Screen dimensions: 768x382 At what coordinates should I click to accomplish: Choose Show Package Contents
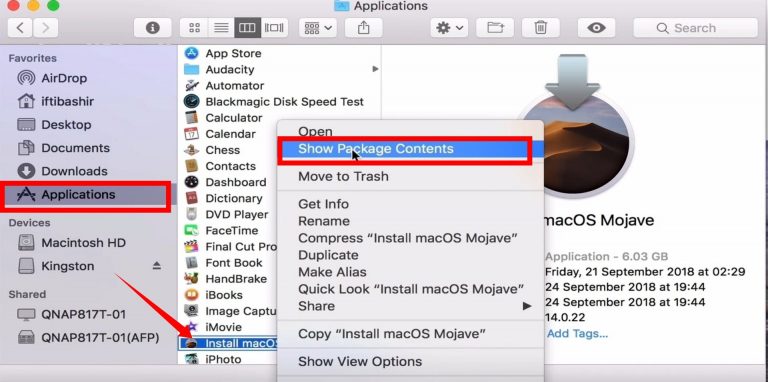pyautogui.click(x=410, y=149)
